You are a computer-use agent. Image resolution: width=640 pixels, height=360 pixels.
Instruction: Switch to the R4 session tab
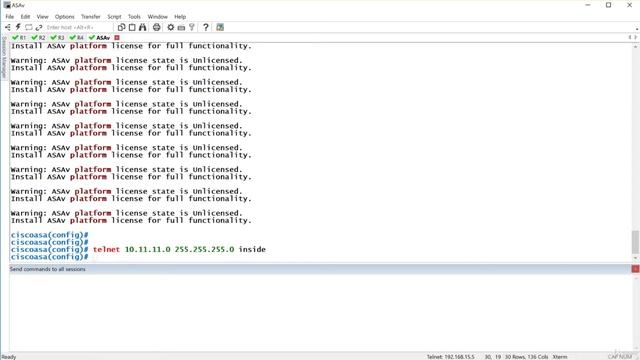77,38
